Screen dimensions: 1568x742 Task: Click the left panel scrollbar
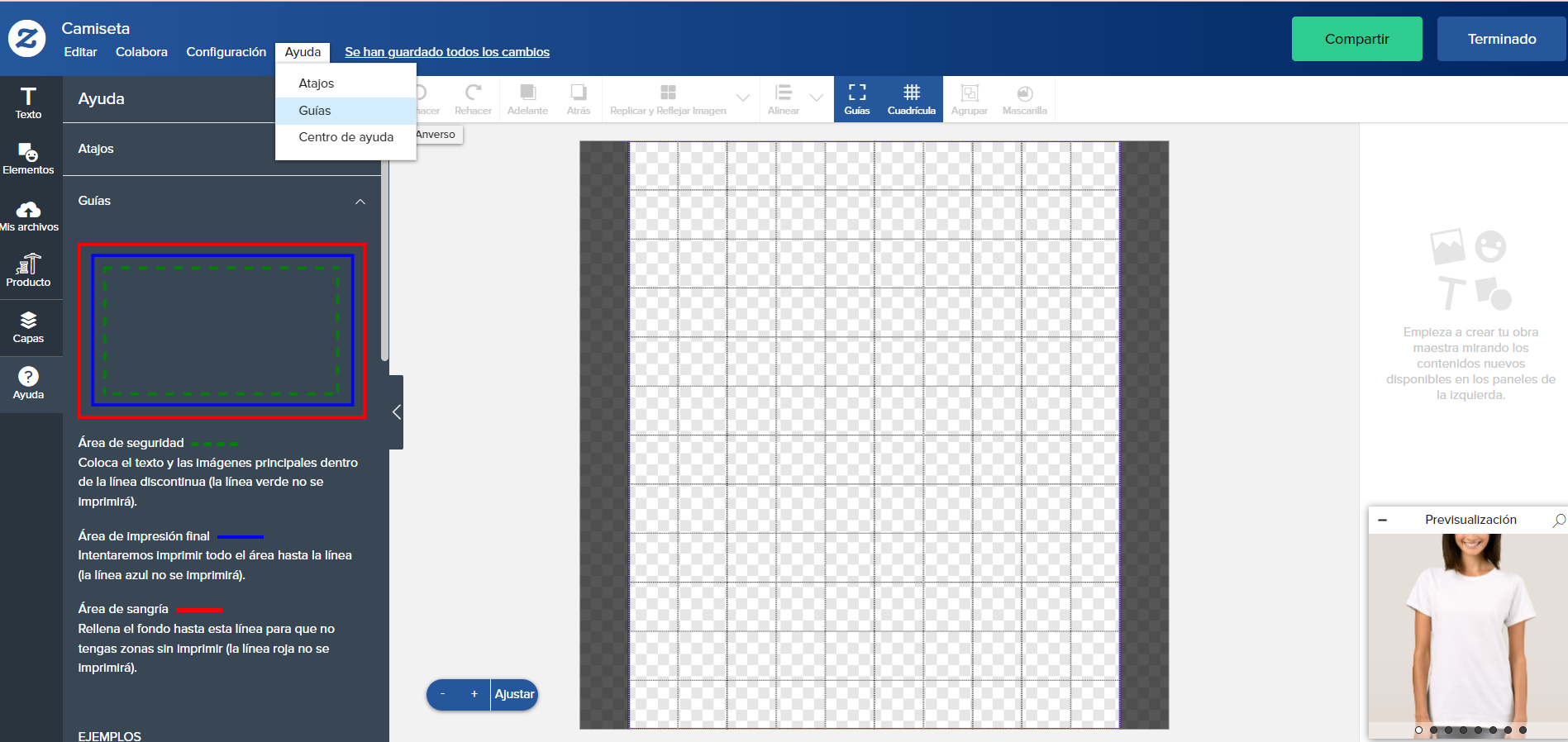(384, 260)
